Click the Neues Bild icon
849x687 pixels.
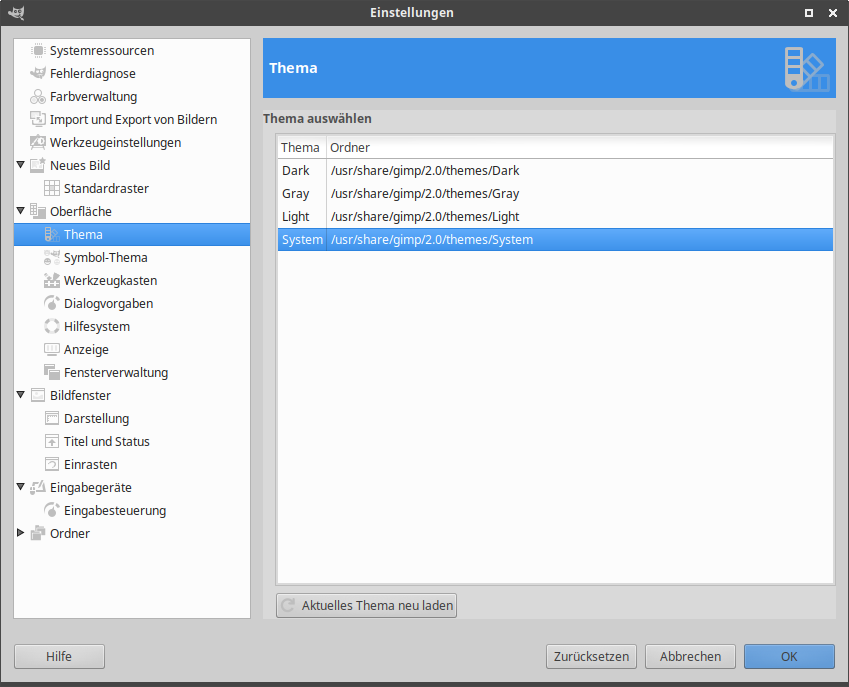point(38,165)
